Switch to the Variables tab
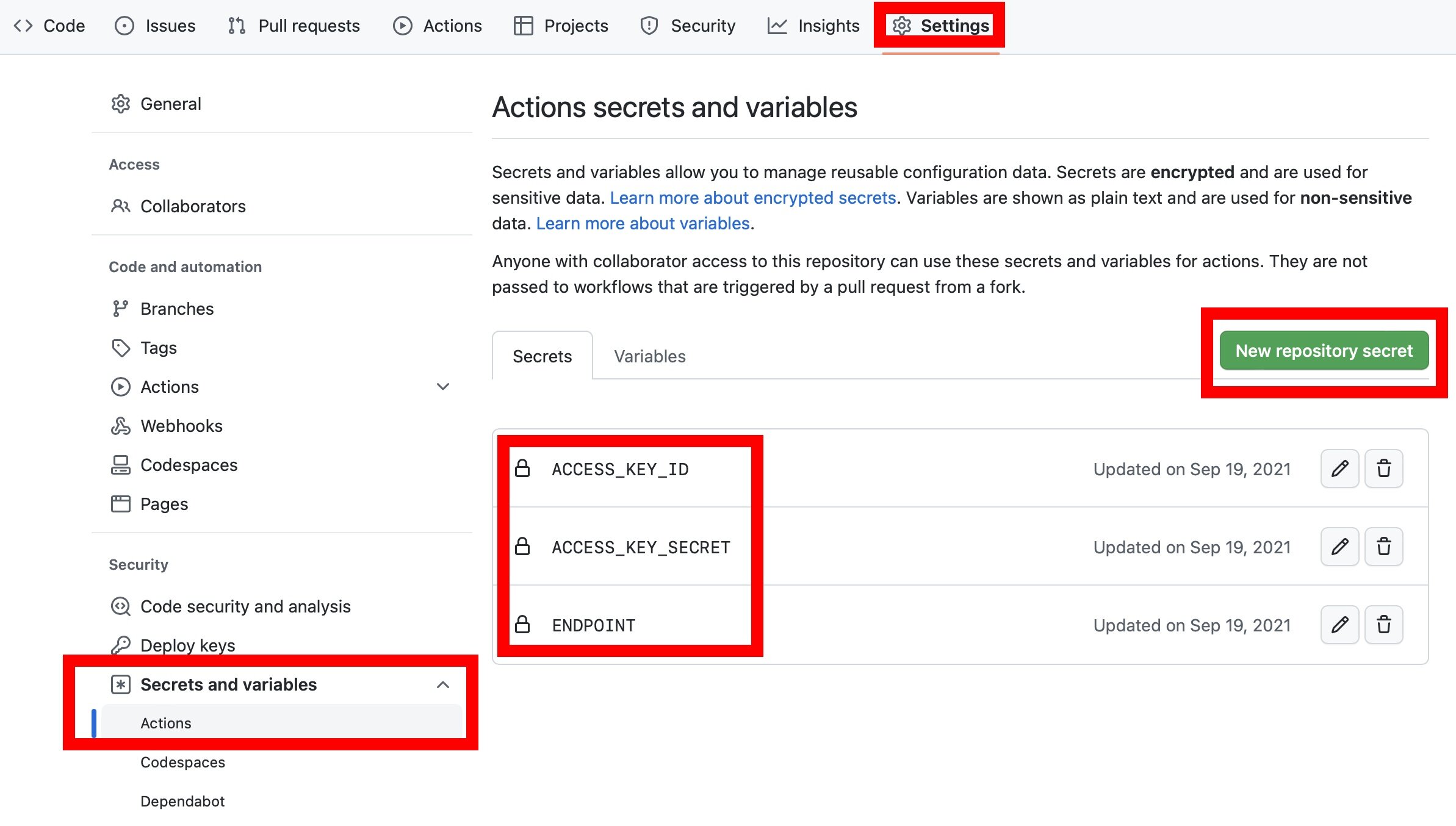Viewport: 1456px width, 826px height. 649,356
